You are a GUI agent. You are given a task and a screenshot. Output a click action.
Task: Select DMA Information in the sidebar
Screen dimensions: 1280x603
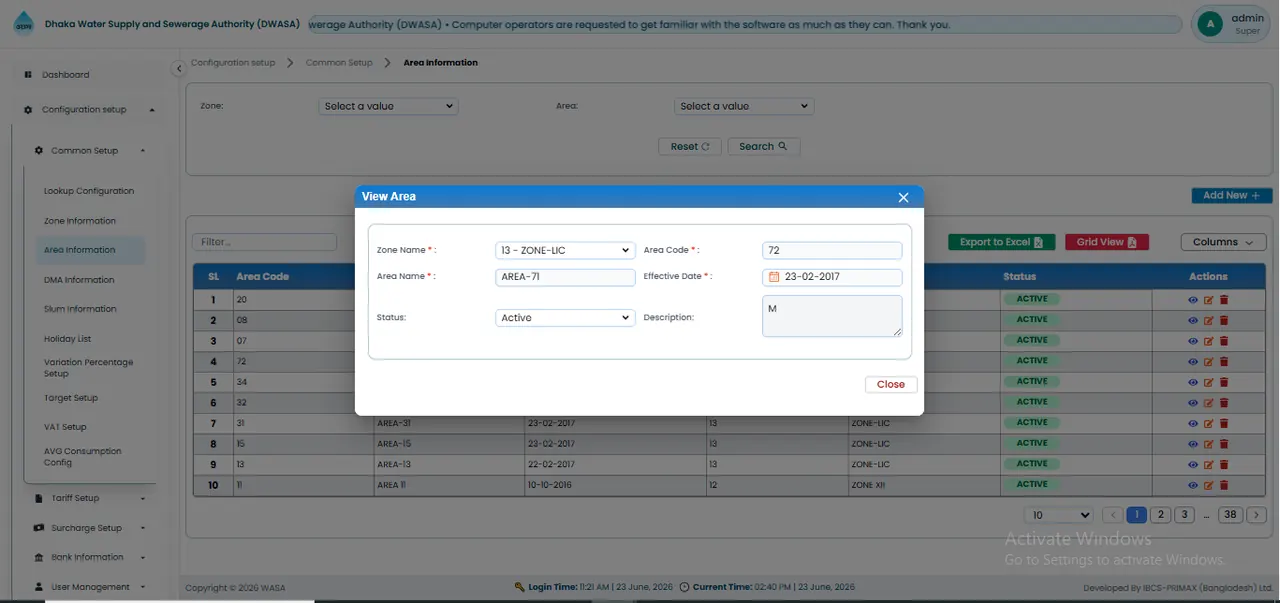click(79, 280)
